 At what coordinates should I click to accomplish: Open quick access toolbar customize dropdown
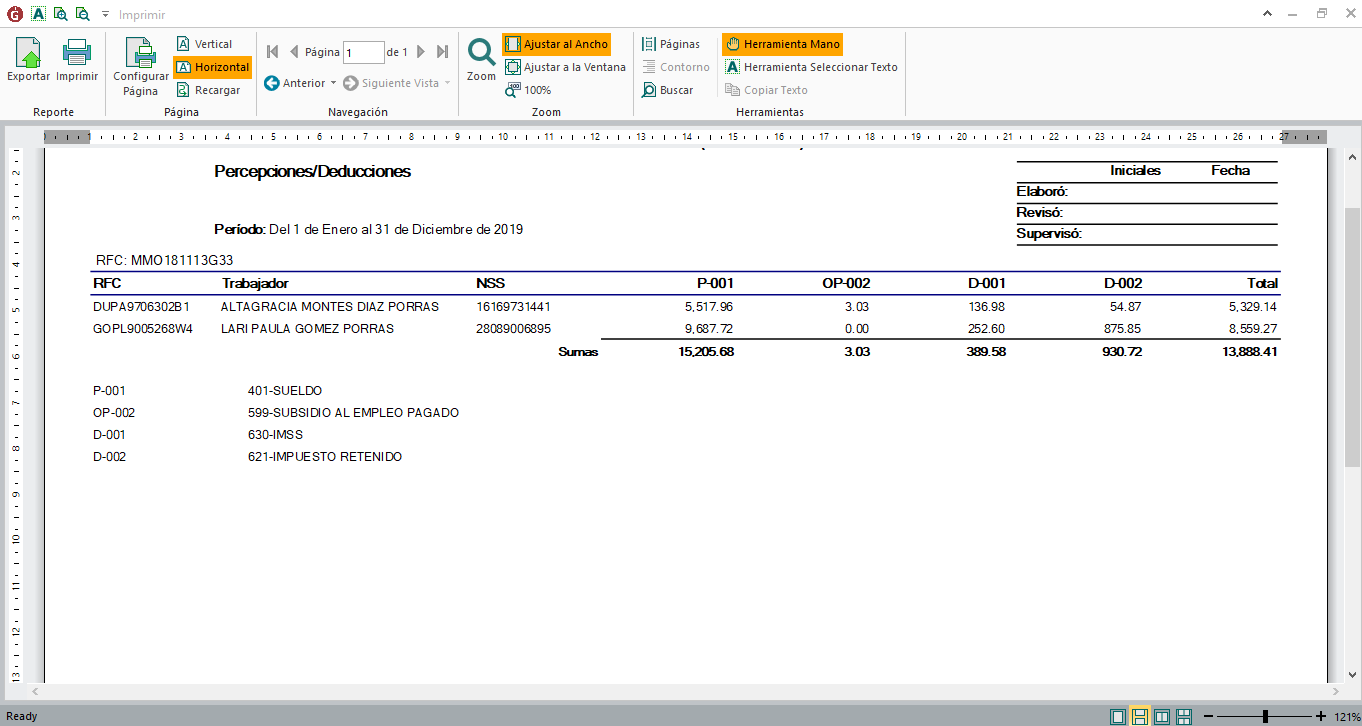pyautogui.click(x=105, y=15)
